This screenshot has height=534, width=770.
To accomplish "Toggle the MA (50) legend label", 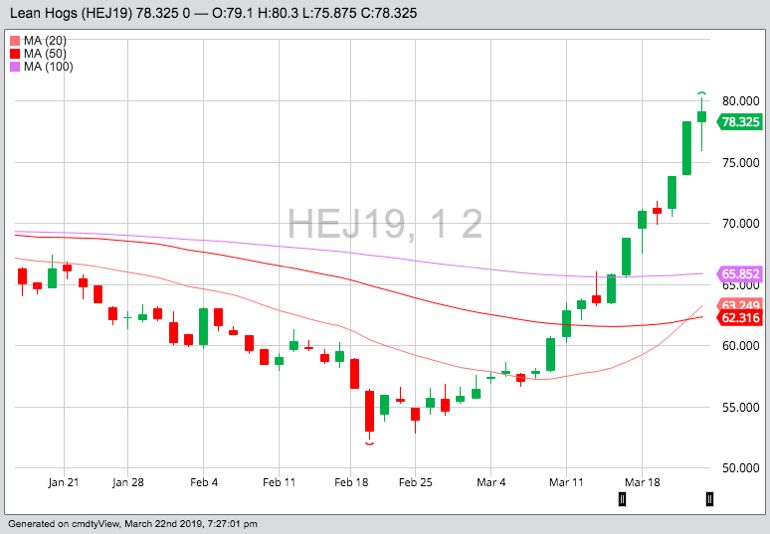I will [x=45, y=53].
